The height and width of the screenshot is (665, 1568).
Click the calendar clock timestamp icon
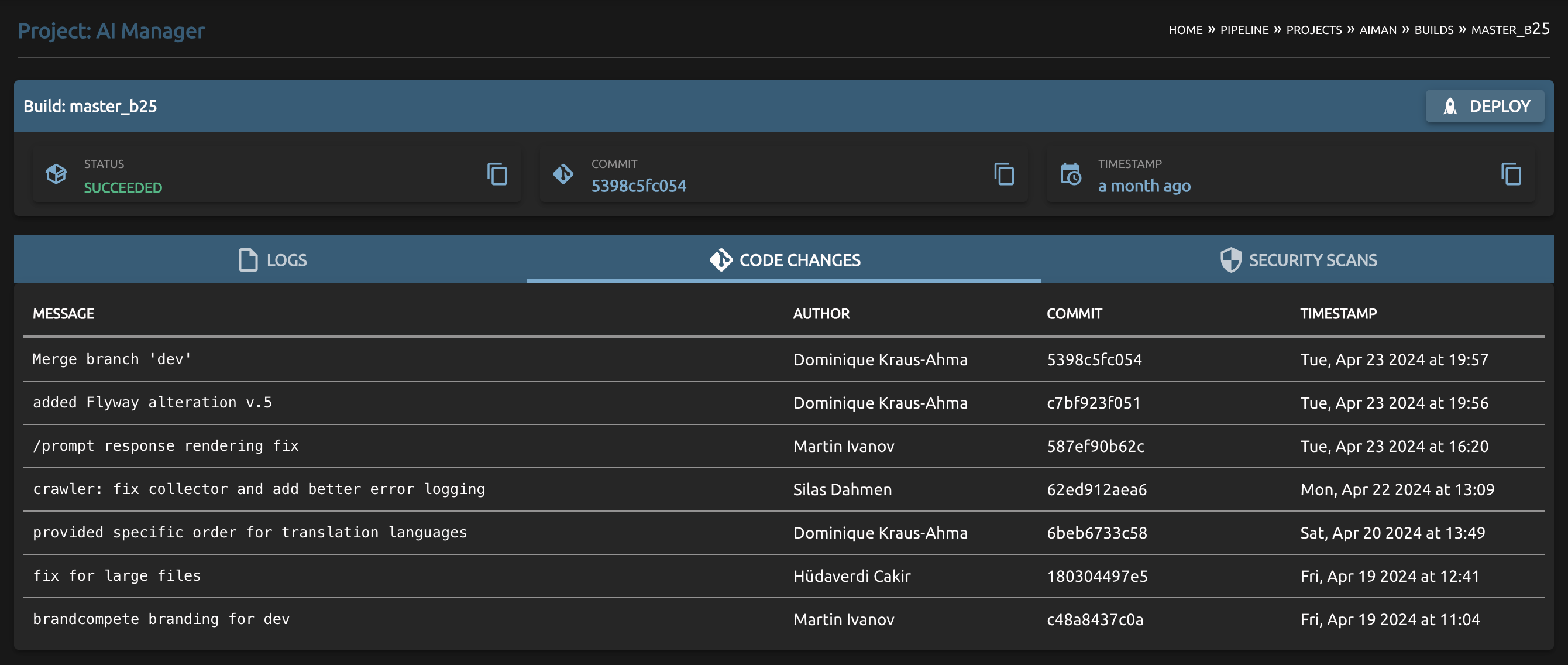(1070, 174)
